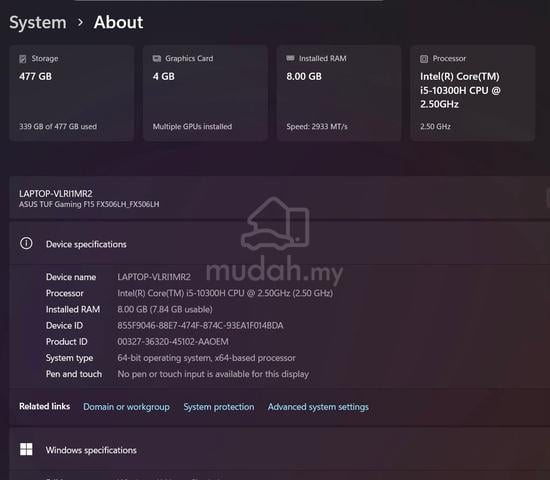Open System protection link
Image resolution: width=550 pixels, height=480 pixels.
pyautogui.click(x=219, y=407)
